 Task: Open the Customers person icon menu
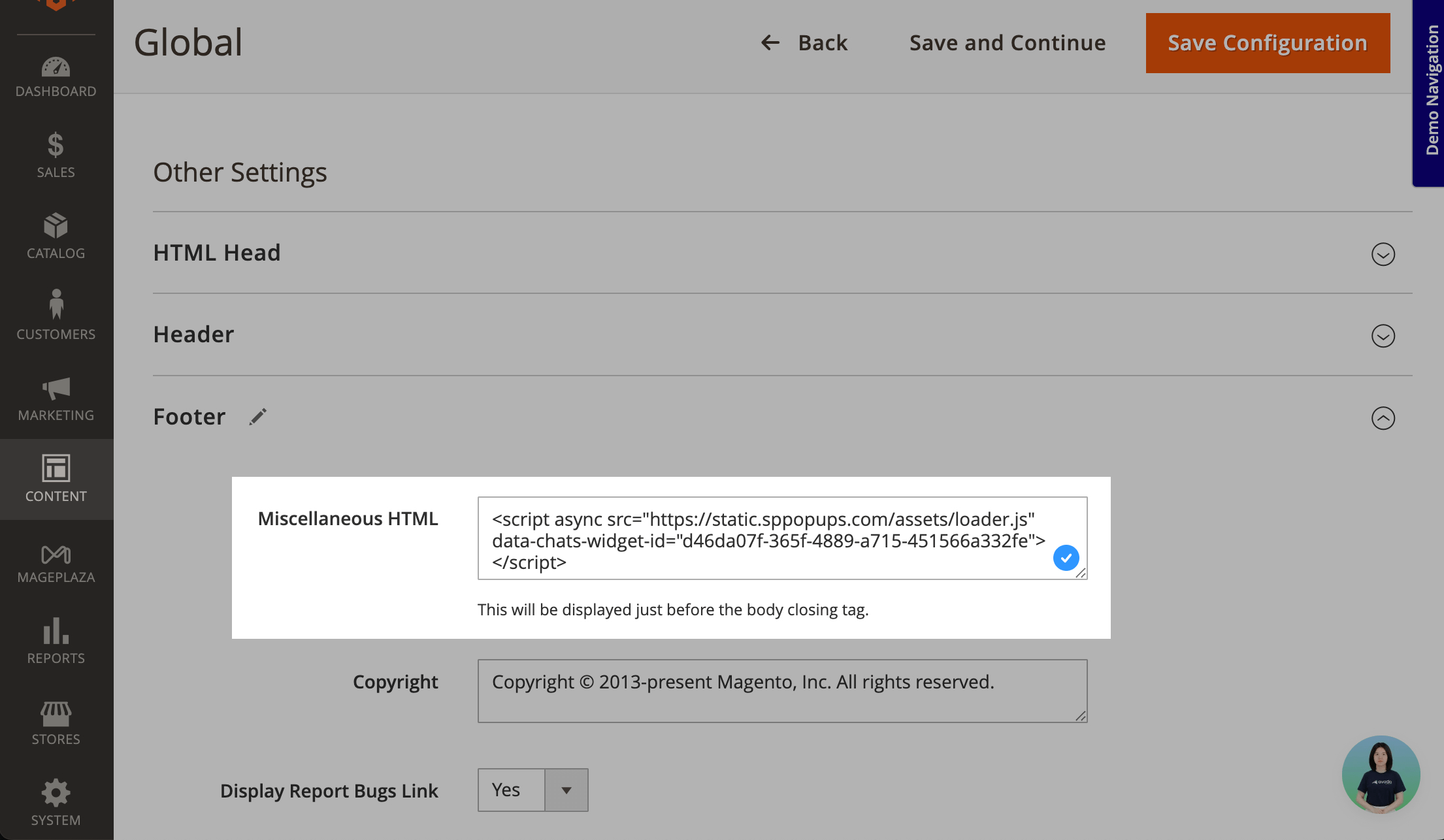[56, 305]
